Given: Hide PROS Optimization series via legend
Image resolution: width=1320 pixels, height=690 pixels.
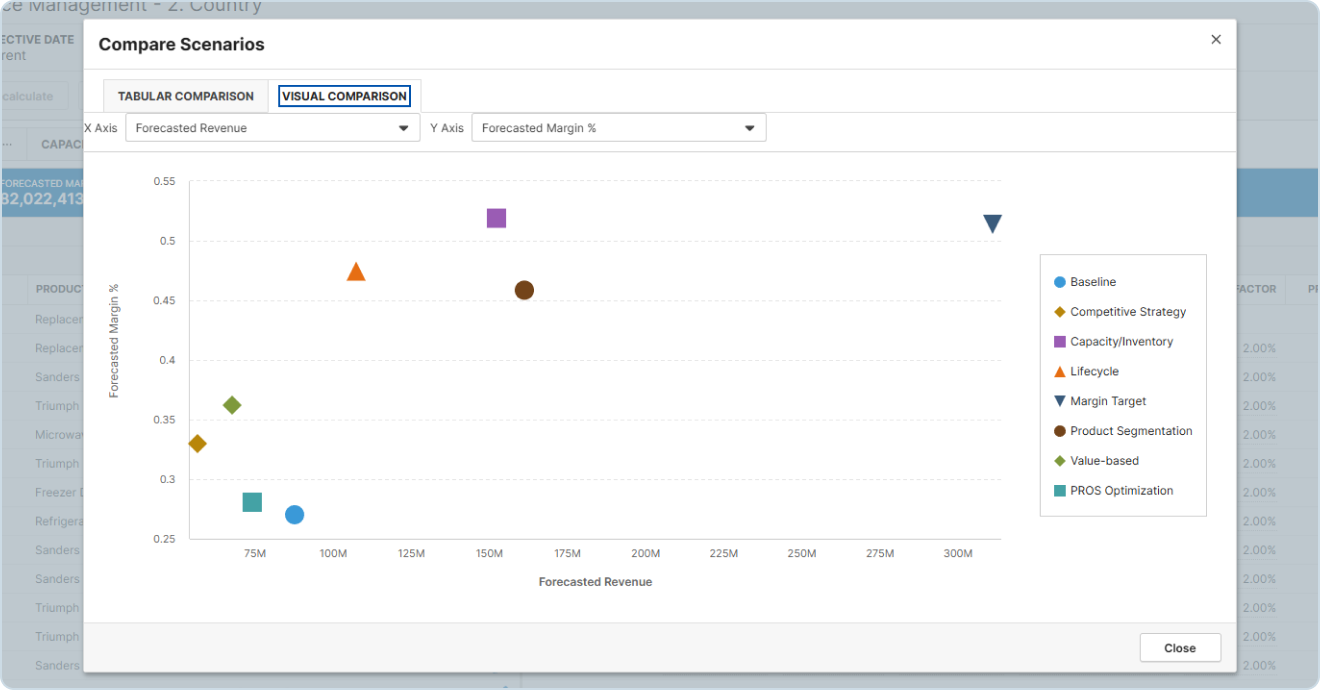Looking at the screenshot, I should 1121,491.
